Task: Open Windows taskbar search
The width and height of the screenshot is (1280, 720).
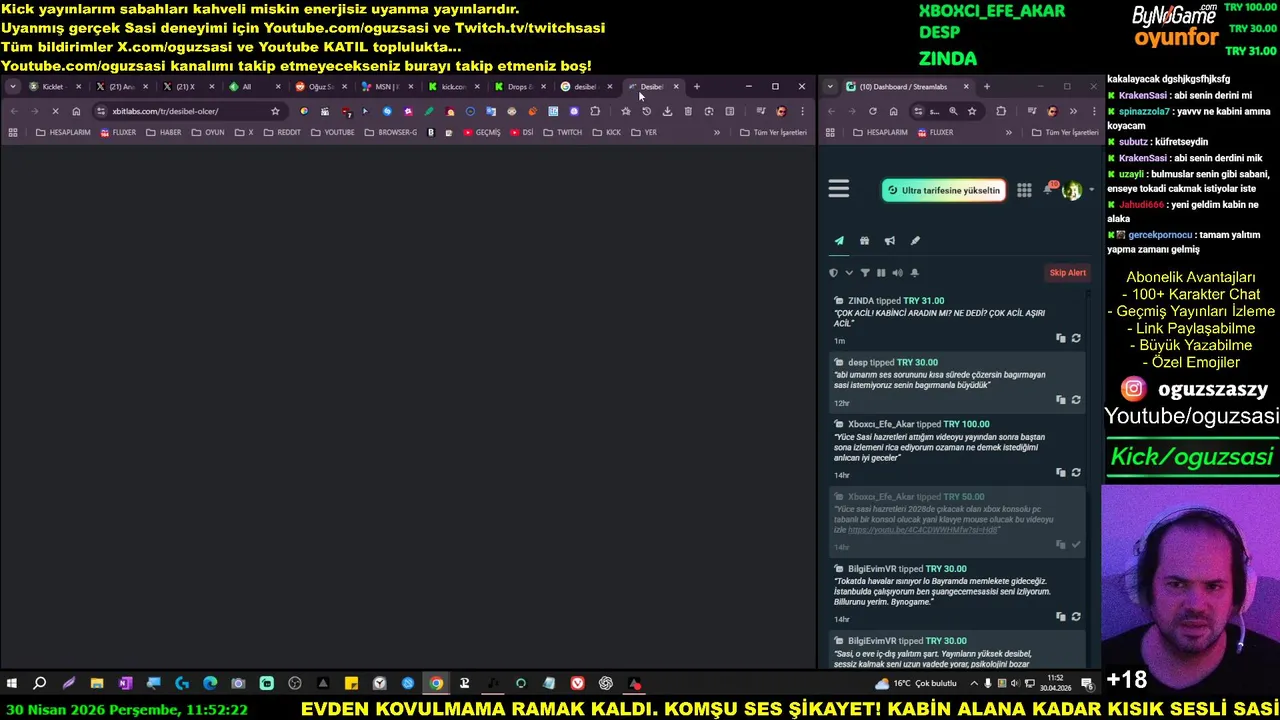Action: click(40, 683)
